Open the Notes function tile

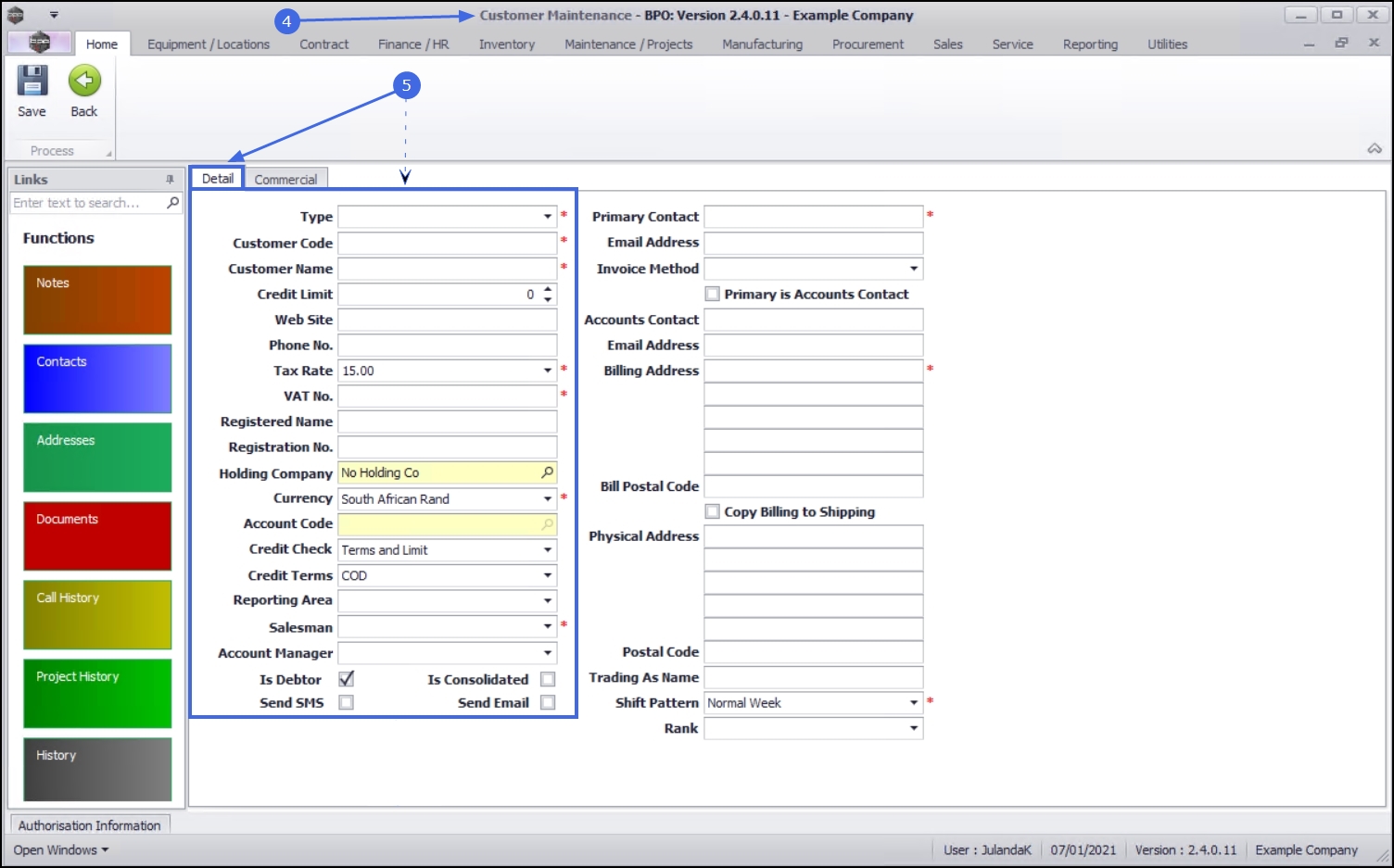coord(97,300)
